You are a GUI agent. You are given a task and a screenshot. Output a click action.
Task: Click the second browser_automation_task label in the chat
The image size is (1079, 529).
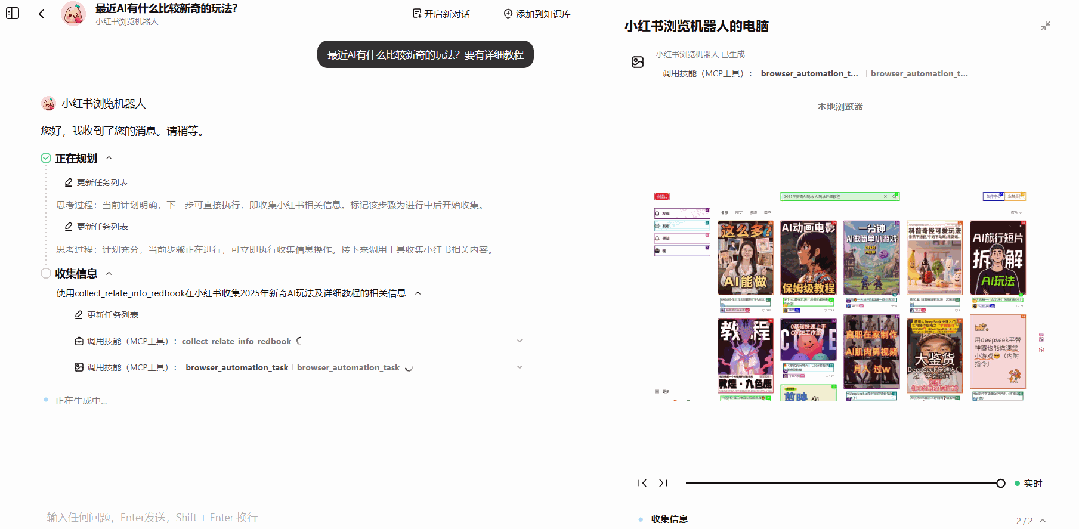pyautogui.click(x=348, y=367)
